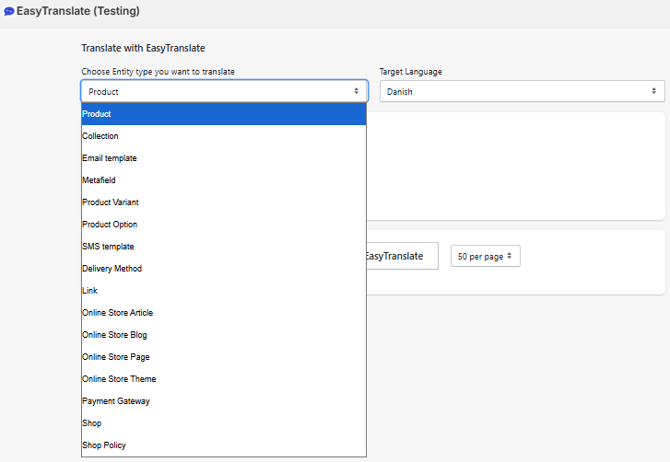
Task: Select Online Store Blog entry
Action: click(x=114, y=335)
